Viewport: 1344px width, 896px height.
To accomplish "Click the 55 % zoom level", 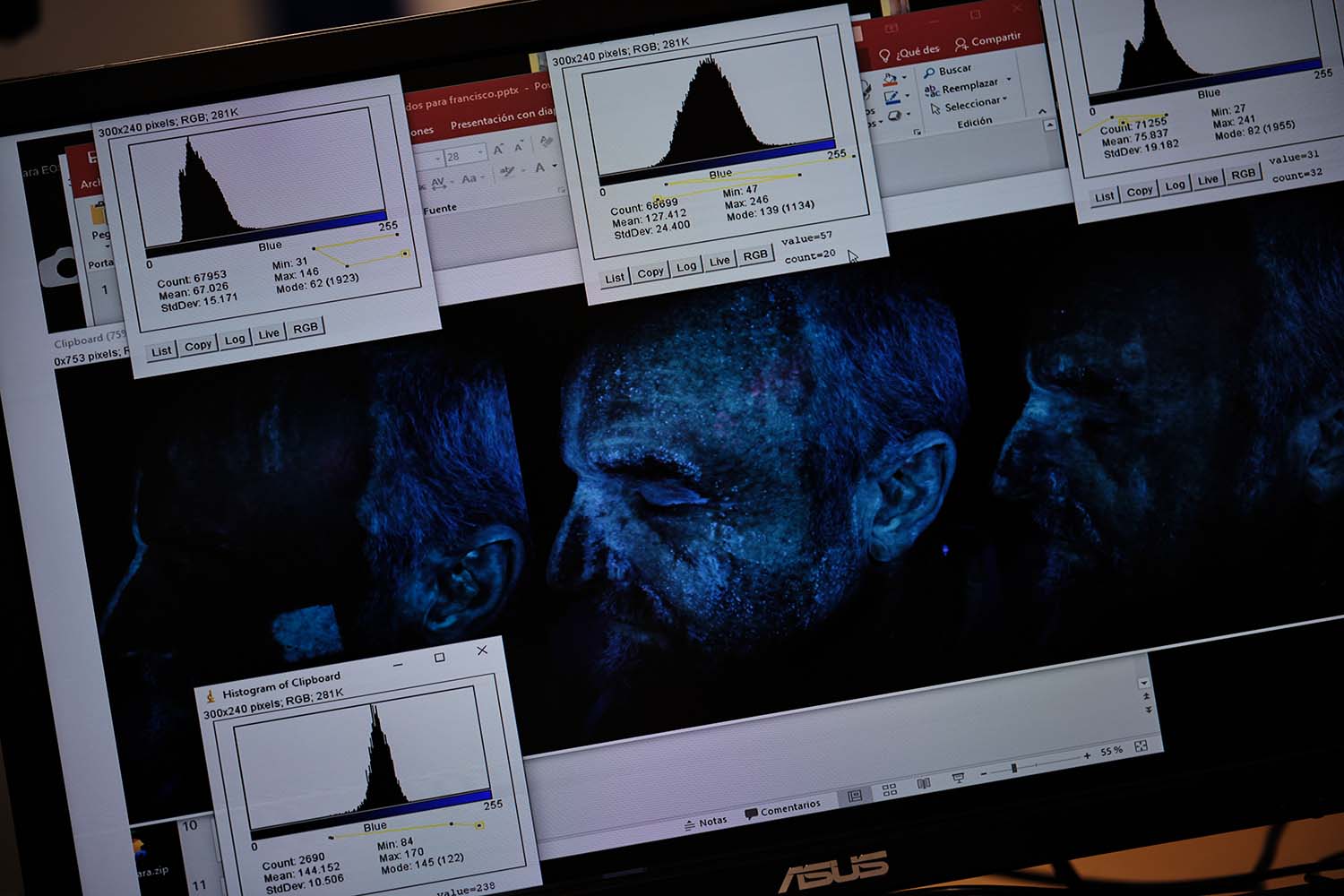I will click(1111, 751).
